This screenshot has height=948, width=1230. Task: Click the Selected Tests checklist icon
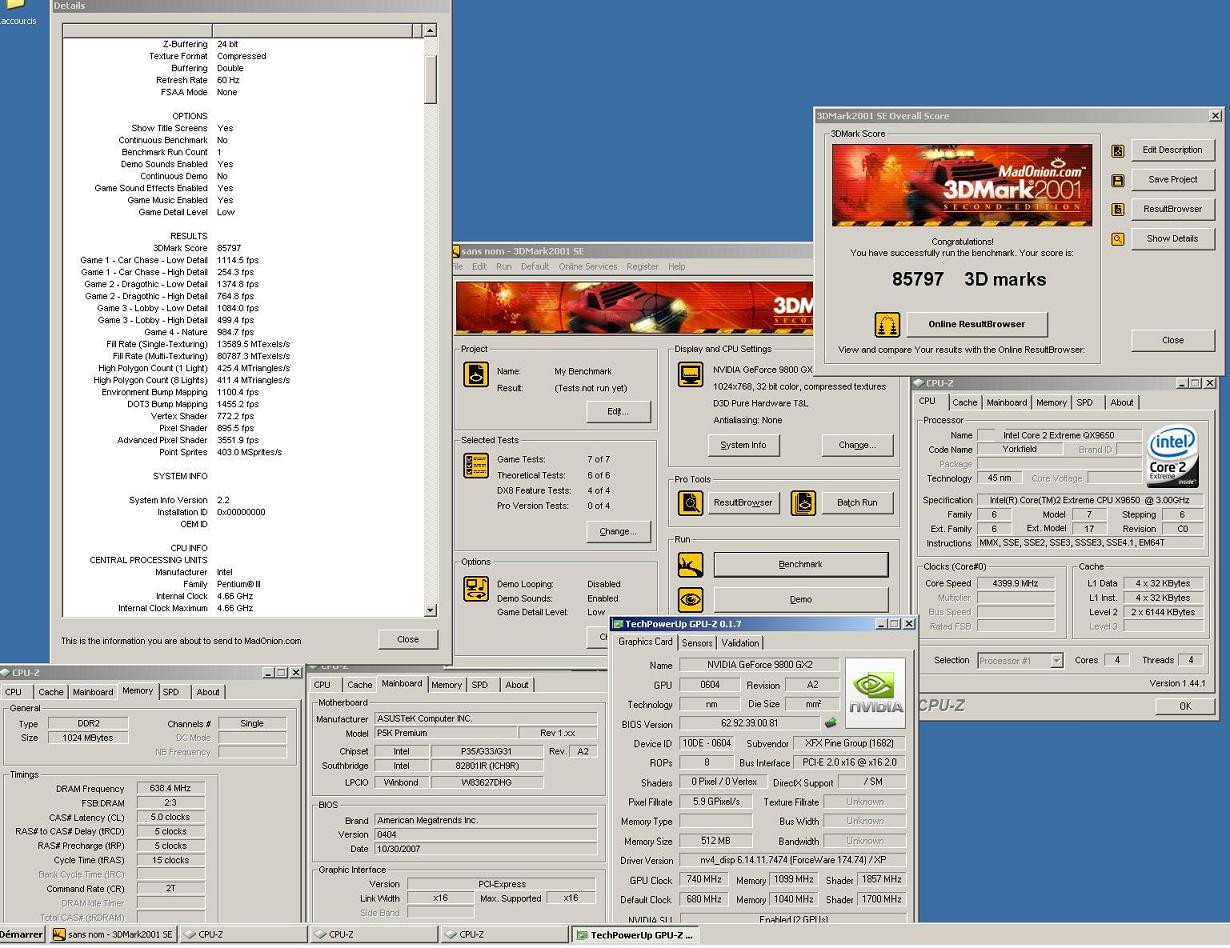(476, 465)
